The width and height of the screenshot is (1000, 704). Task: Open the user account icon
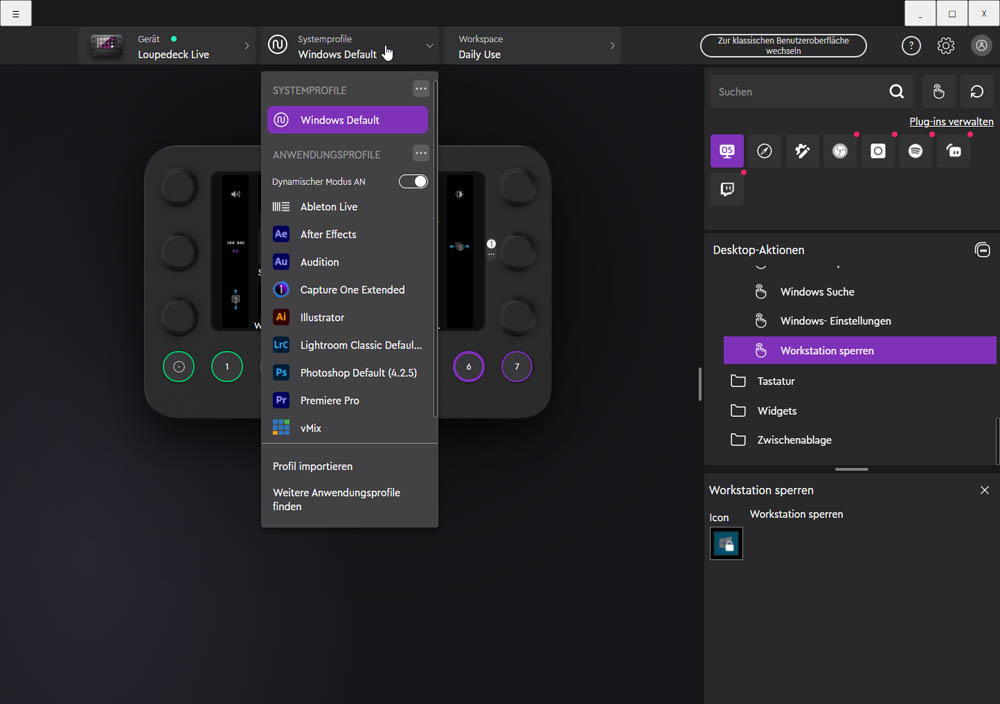coord(982,46)
